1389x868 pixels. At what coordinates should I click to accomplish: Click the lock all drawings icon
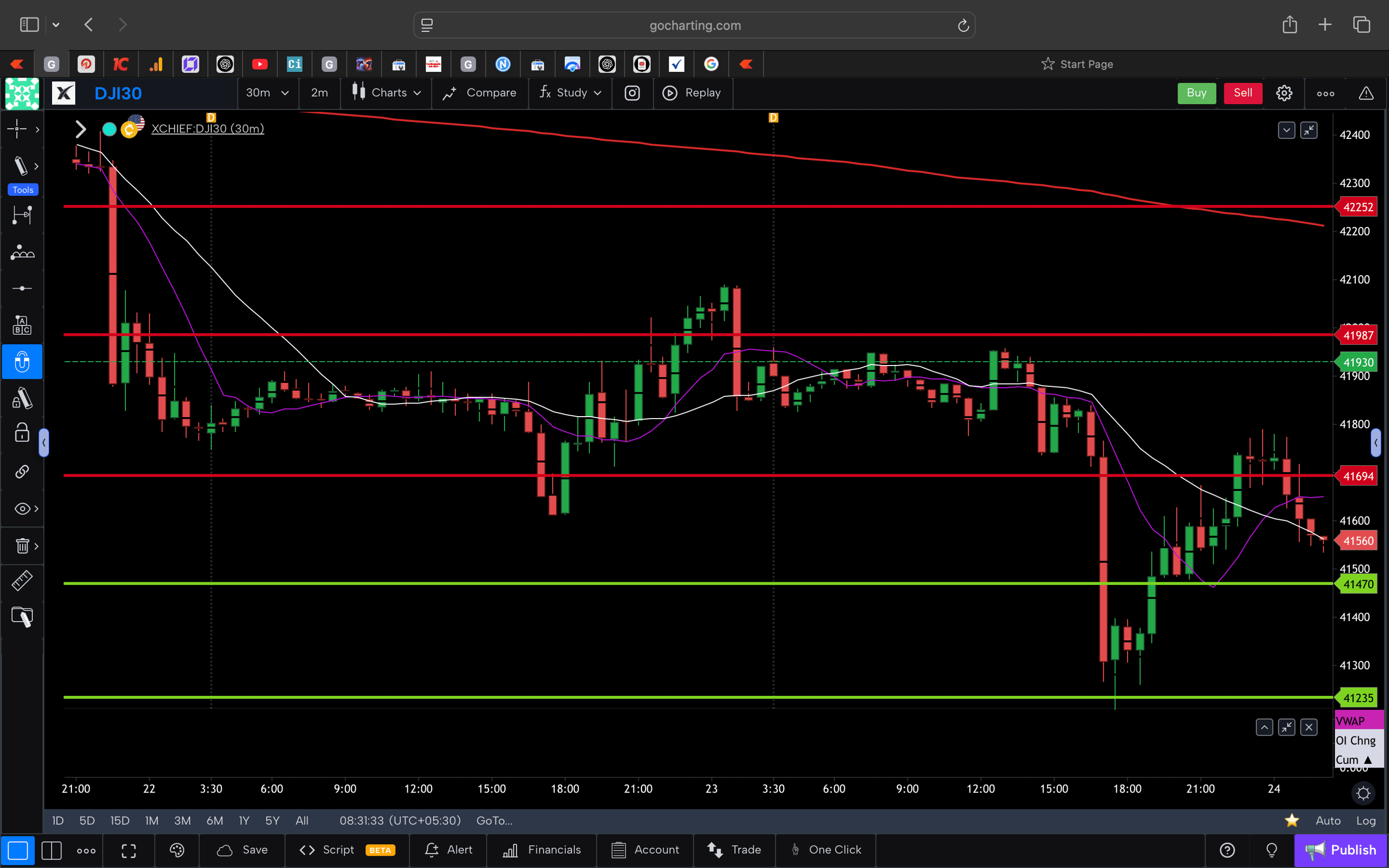21,433
